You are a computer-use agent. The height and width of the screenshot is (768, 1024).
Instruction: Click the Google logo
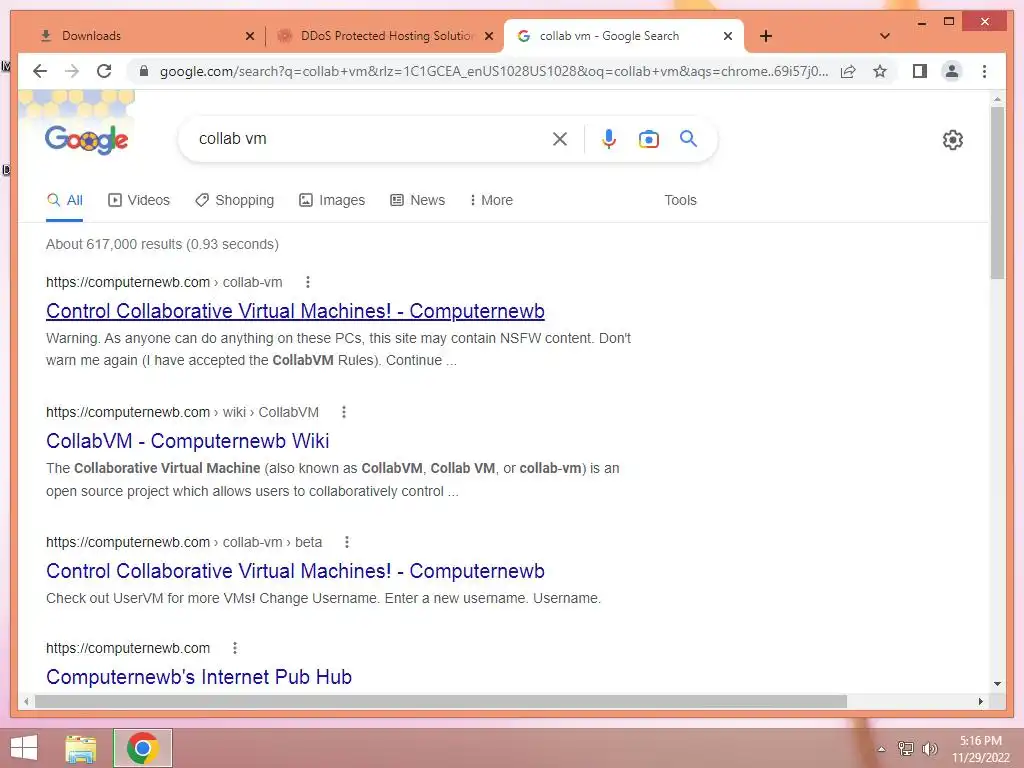tap(86, 139)
